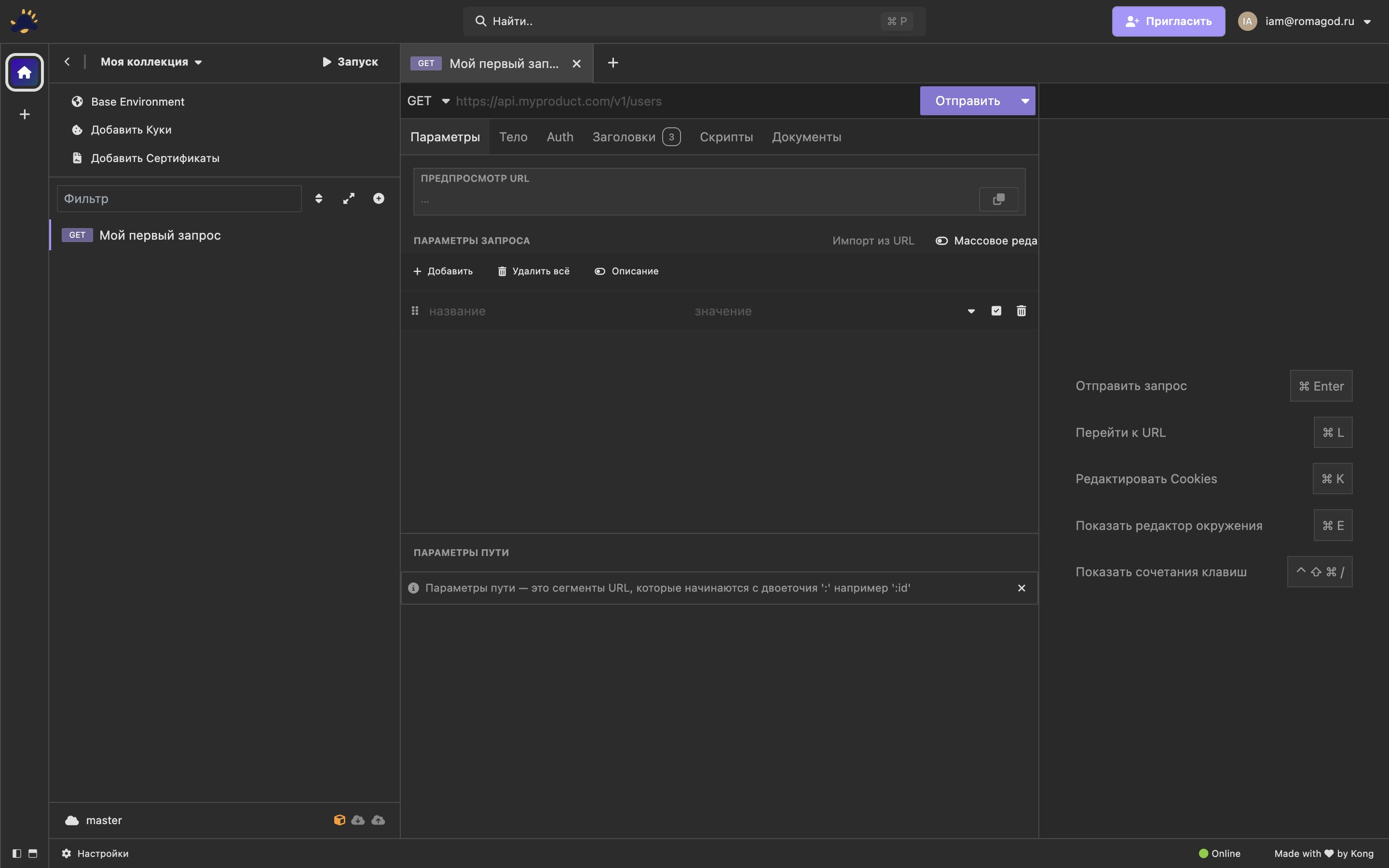Open the Auth tab
Viewport: 1389px width, 868px height.
559,136
